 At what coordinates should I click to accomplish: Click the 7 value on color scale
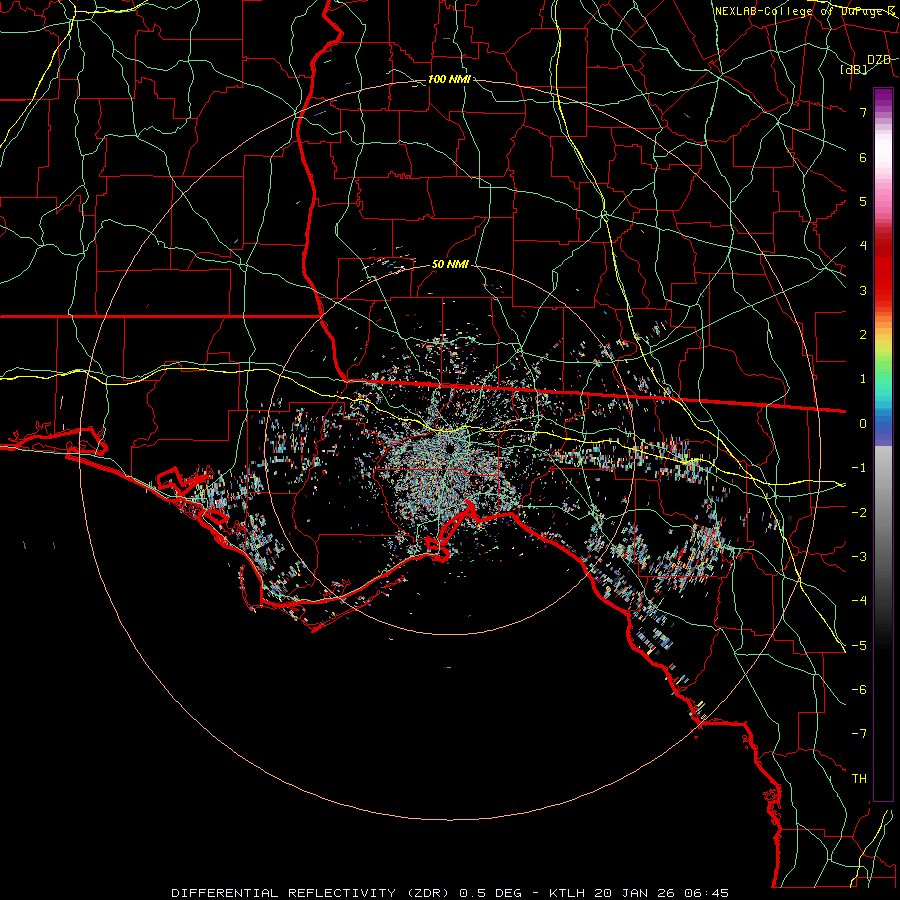click(x=863, y=112)
